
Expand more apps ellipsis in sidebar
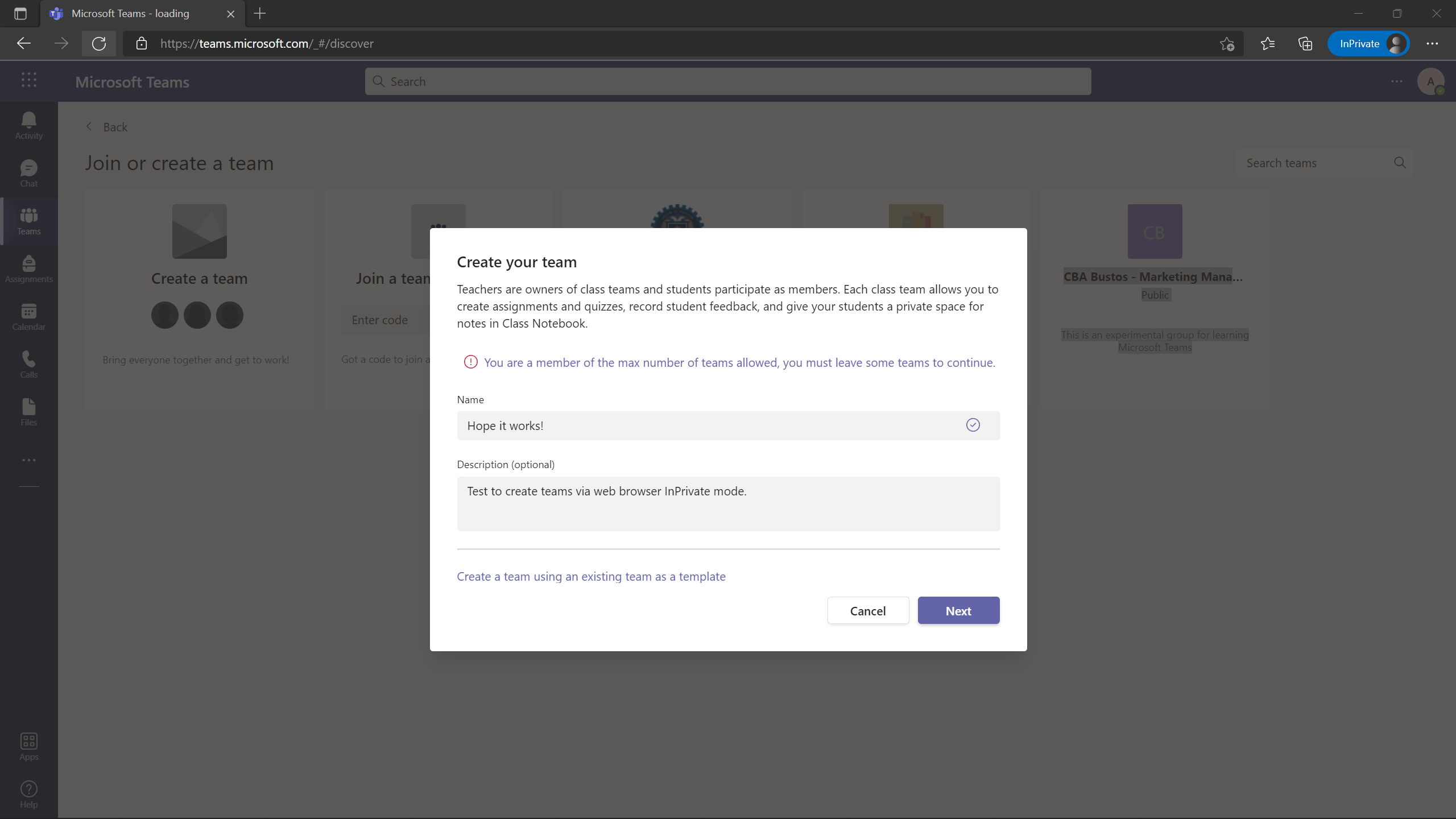28,460
